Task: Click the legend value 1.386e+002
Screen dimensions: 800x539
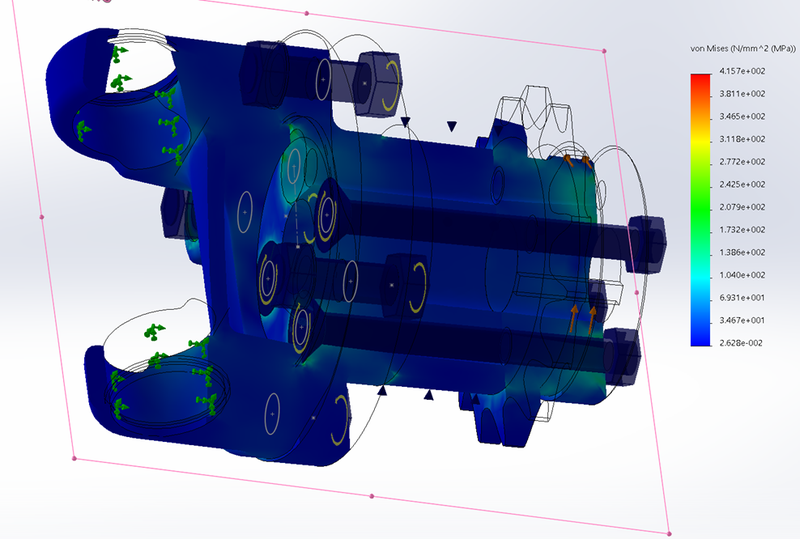Action: (x=742, y=252)
